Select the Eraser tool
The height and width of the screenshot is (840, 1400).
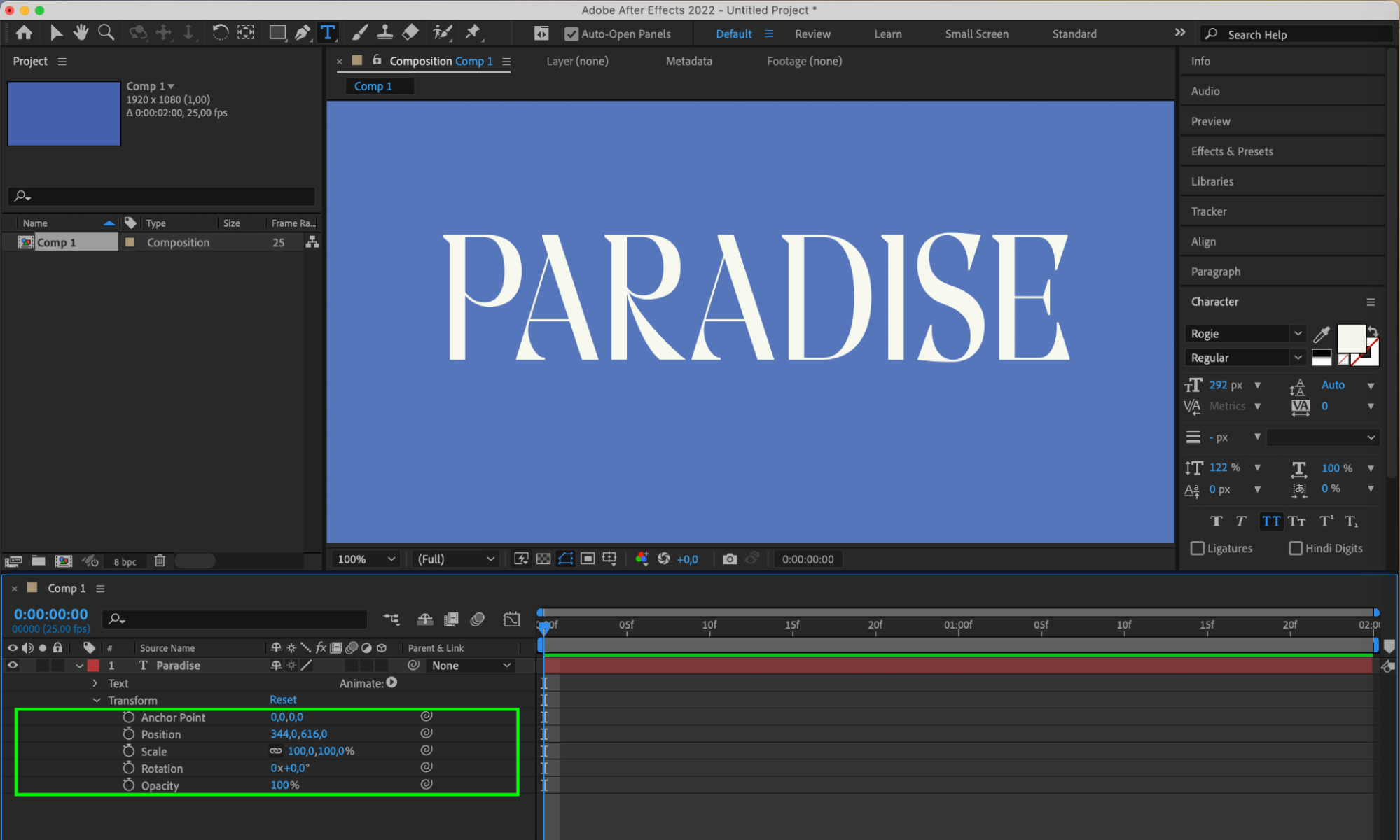click(x=410, y=32)
